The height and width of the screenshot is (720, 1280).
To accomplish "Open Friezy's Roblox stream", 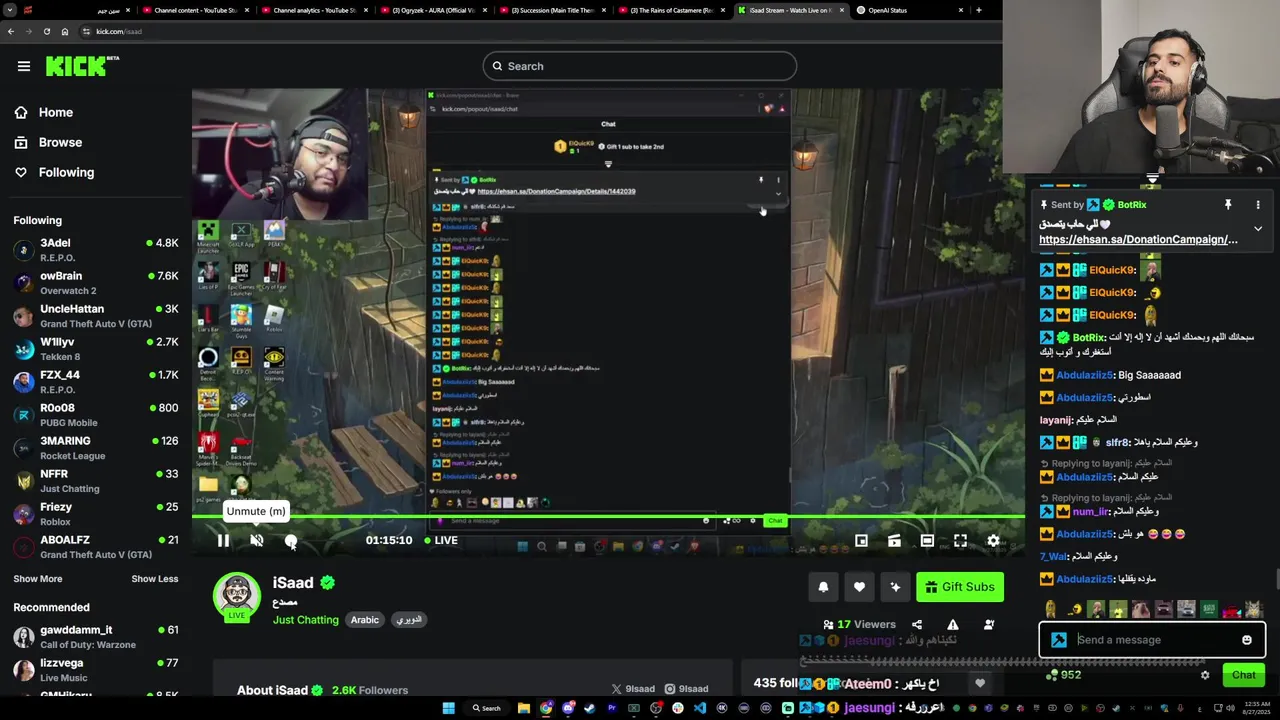I will (x=96, y=514).
